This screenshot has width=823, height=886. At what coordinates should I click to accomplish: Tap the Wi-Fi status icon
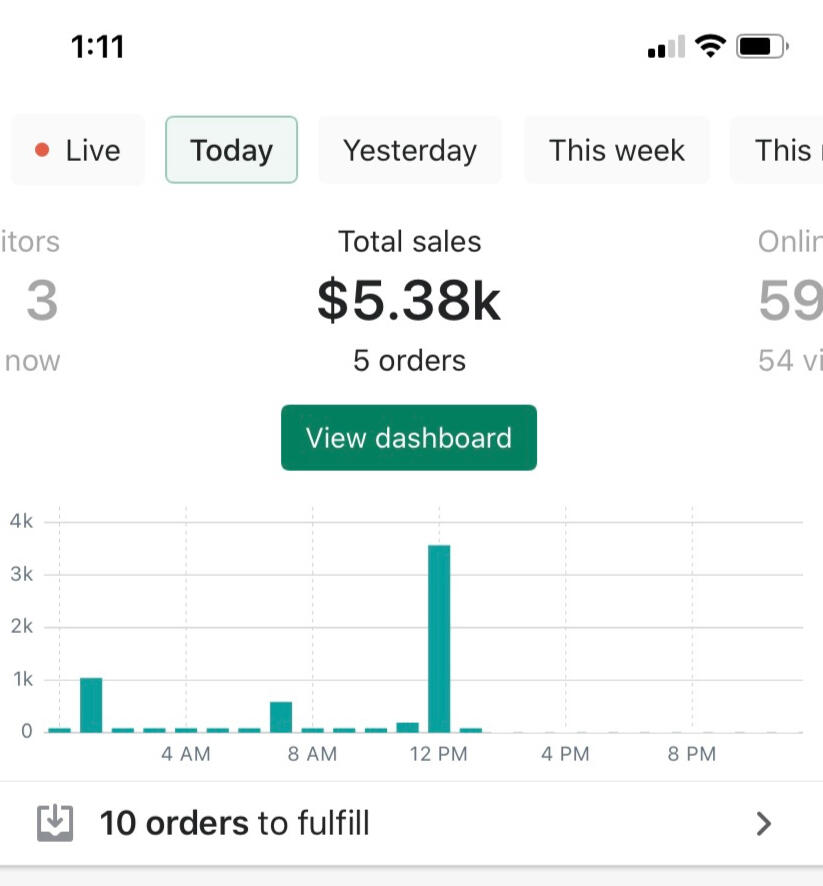tap(710, 46)
